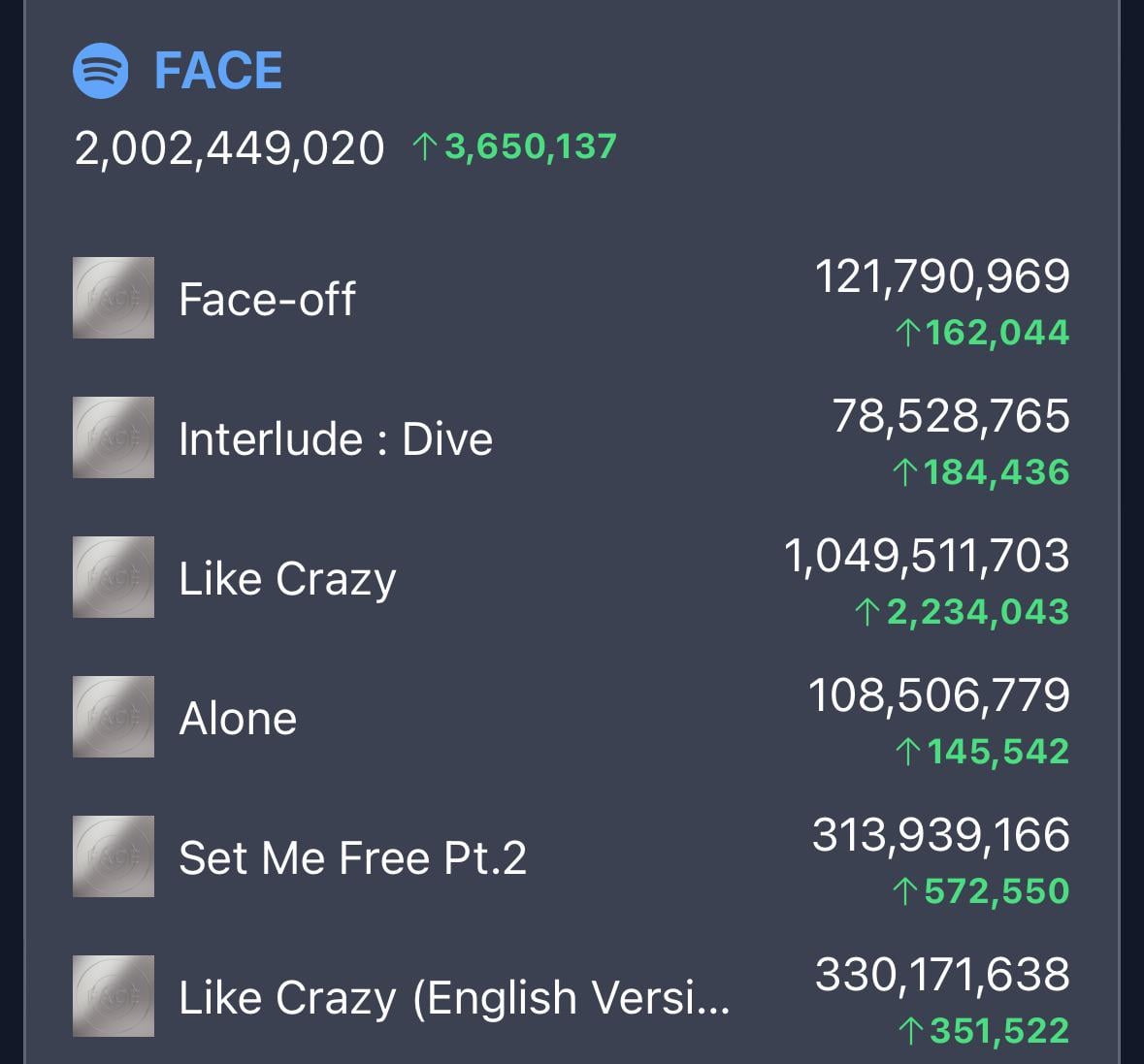Click the Like Crazy album cover thumbnail

114,577
